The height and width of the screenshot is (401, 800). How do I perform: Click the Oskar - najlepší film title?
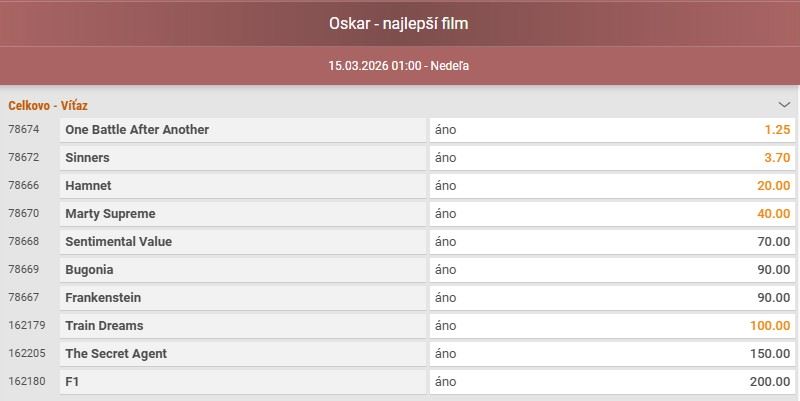point(399,23)
